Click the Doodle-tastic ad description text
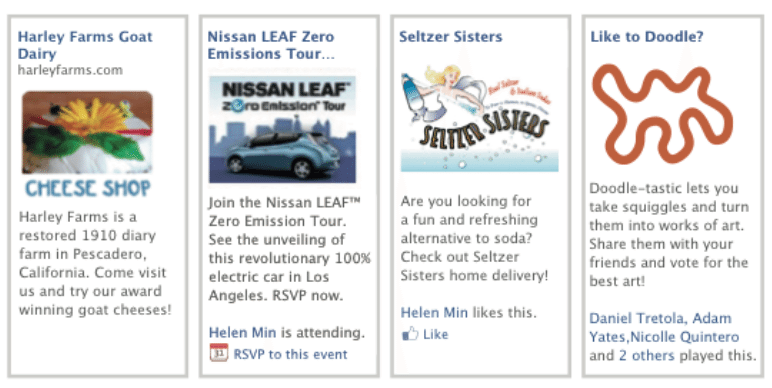 [x=669, y=234]
